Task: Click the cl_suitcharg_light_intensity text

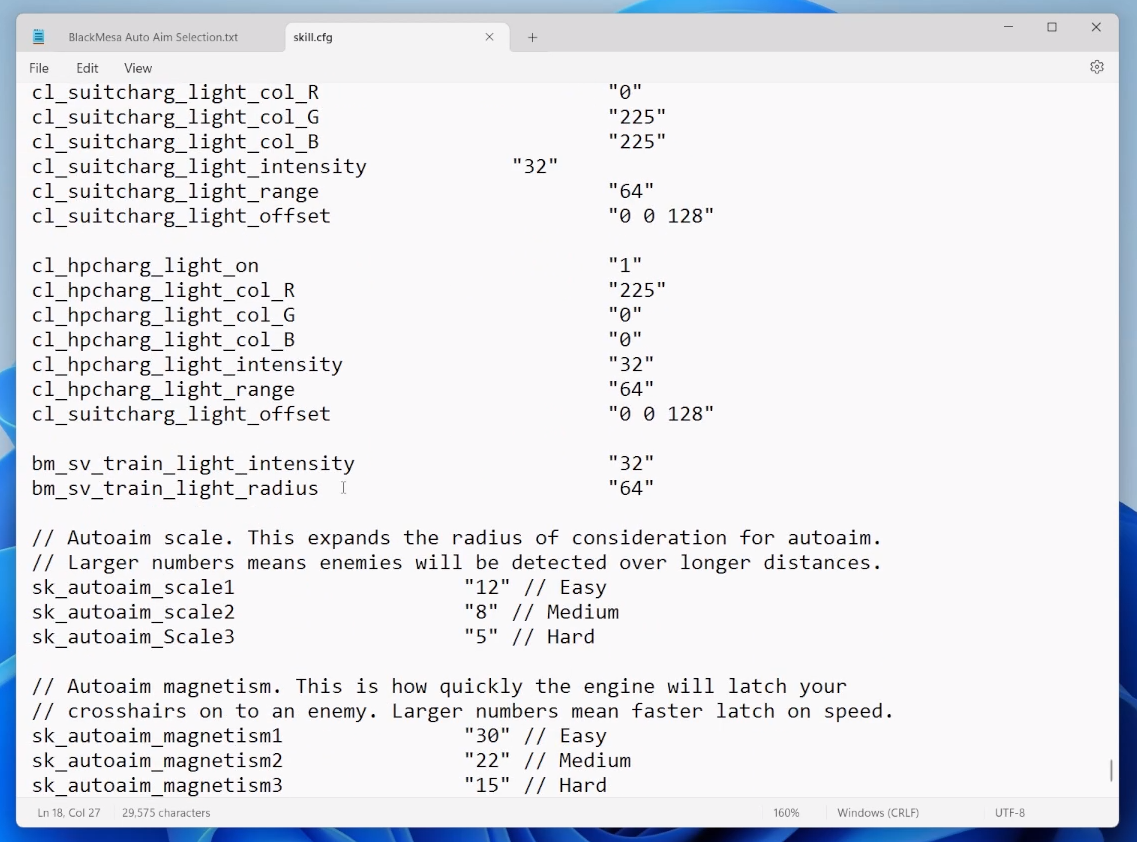Action: [199, 167]
